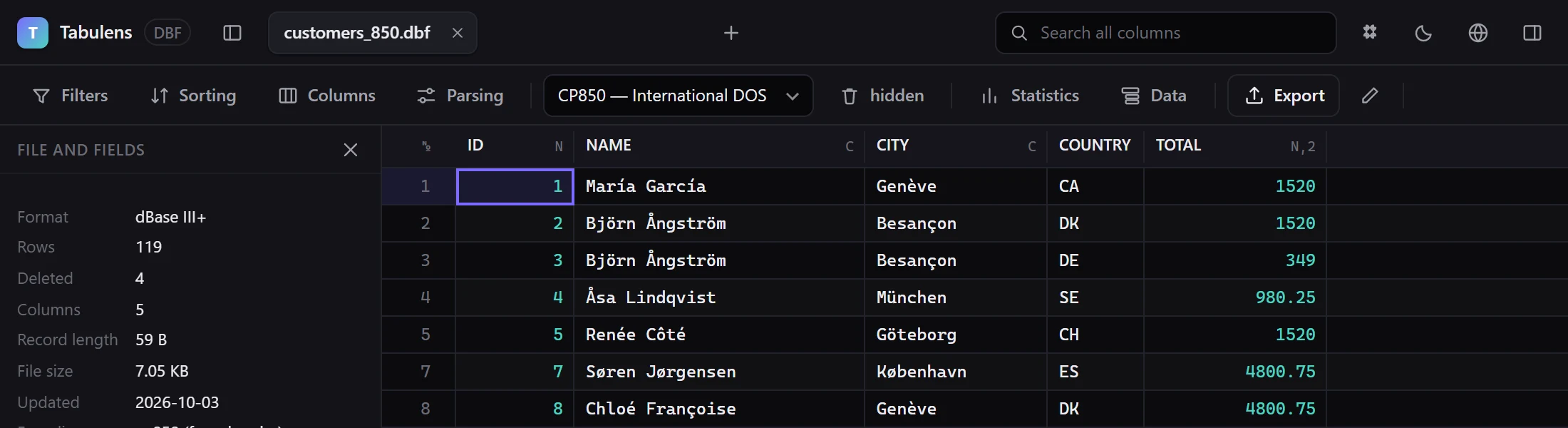This screenshot has height=428, width=1568.
Task: Click the CITY column header
Action: tap(956, 146)
